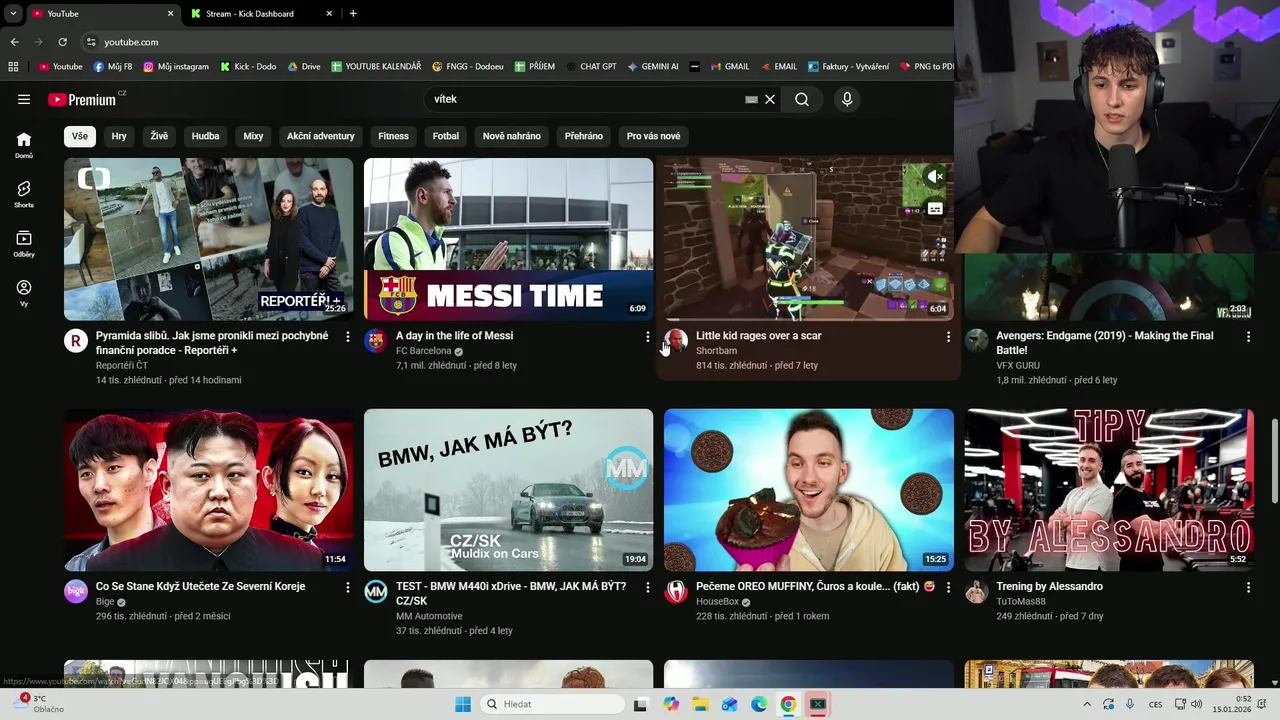Open Windows Start menu

pyautogui.click(x=462, y=704)
